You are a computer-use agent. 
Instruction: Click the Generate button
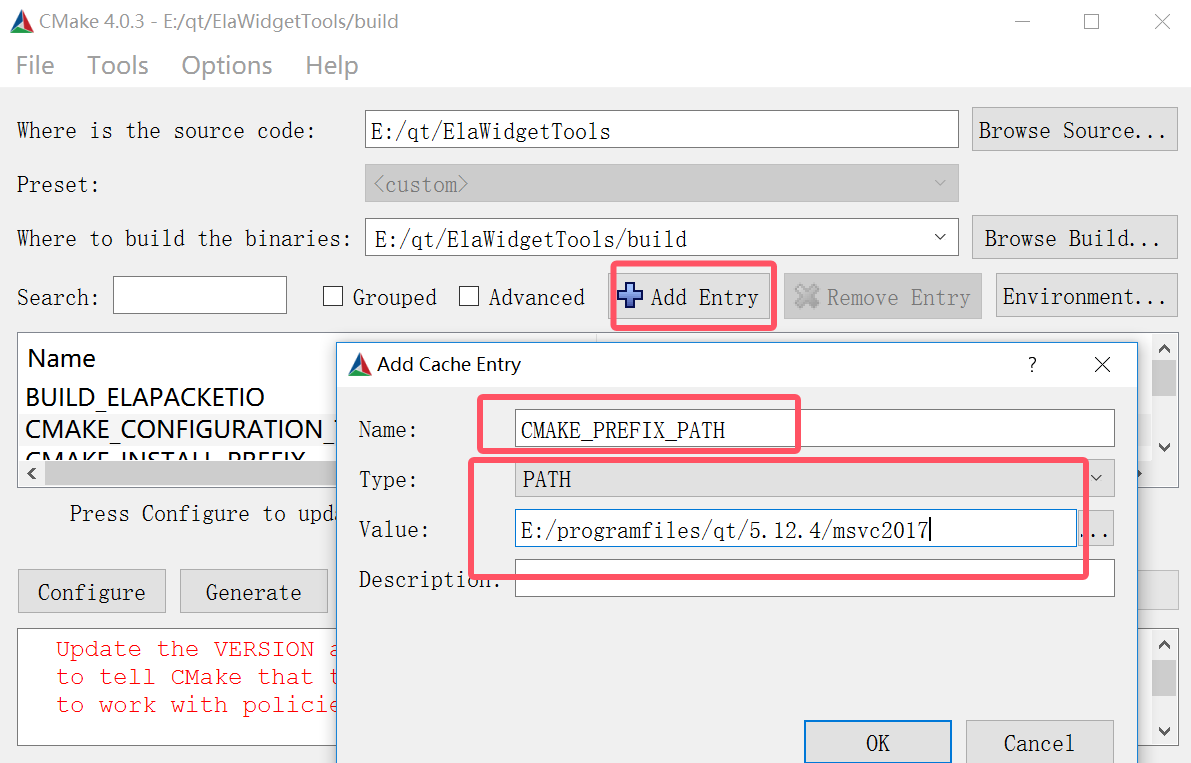[254, 591]
